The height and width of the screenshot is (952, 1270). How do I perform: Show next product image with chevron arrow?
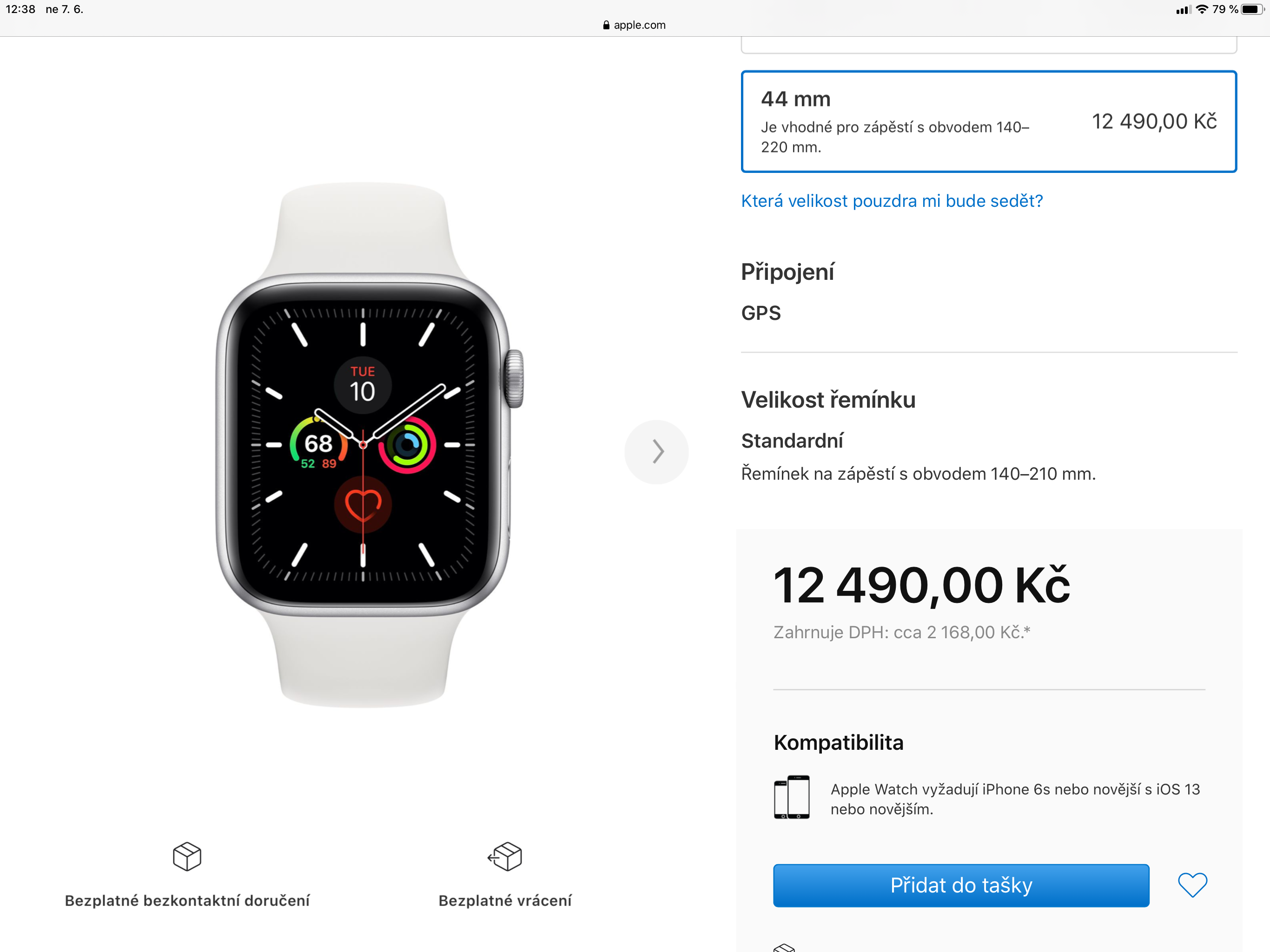coord(656,452)
